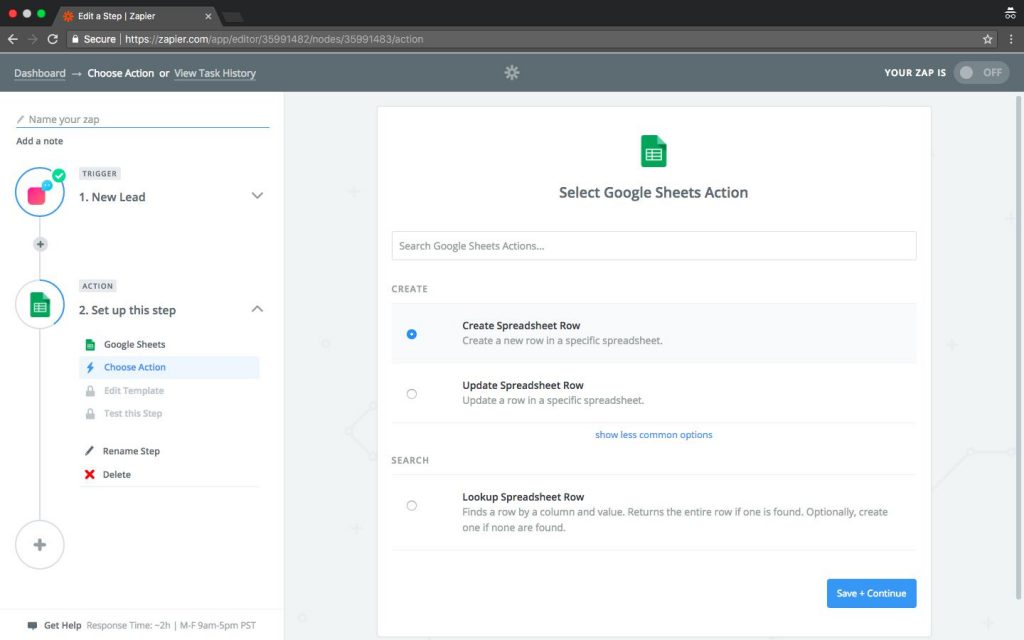The image size is (1024, 640).
Task: Expand the New Lead trigger step
Action: 257,195
